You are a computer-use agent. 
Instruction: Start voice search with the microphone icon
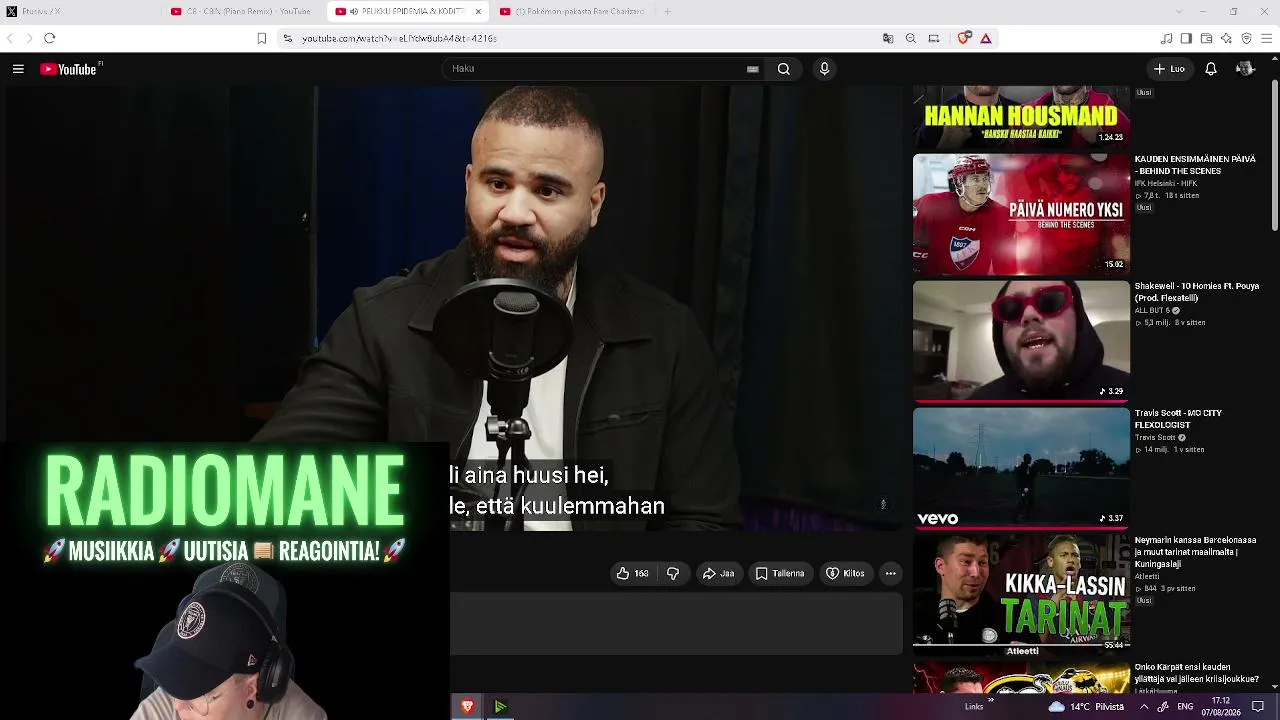point(824,69)
